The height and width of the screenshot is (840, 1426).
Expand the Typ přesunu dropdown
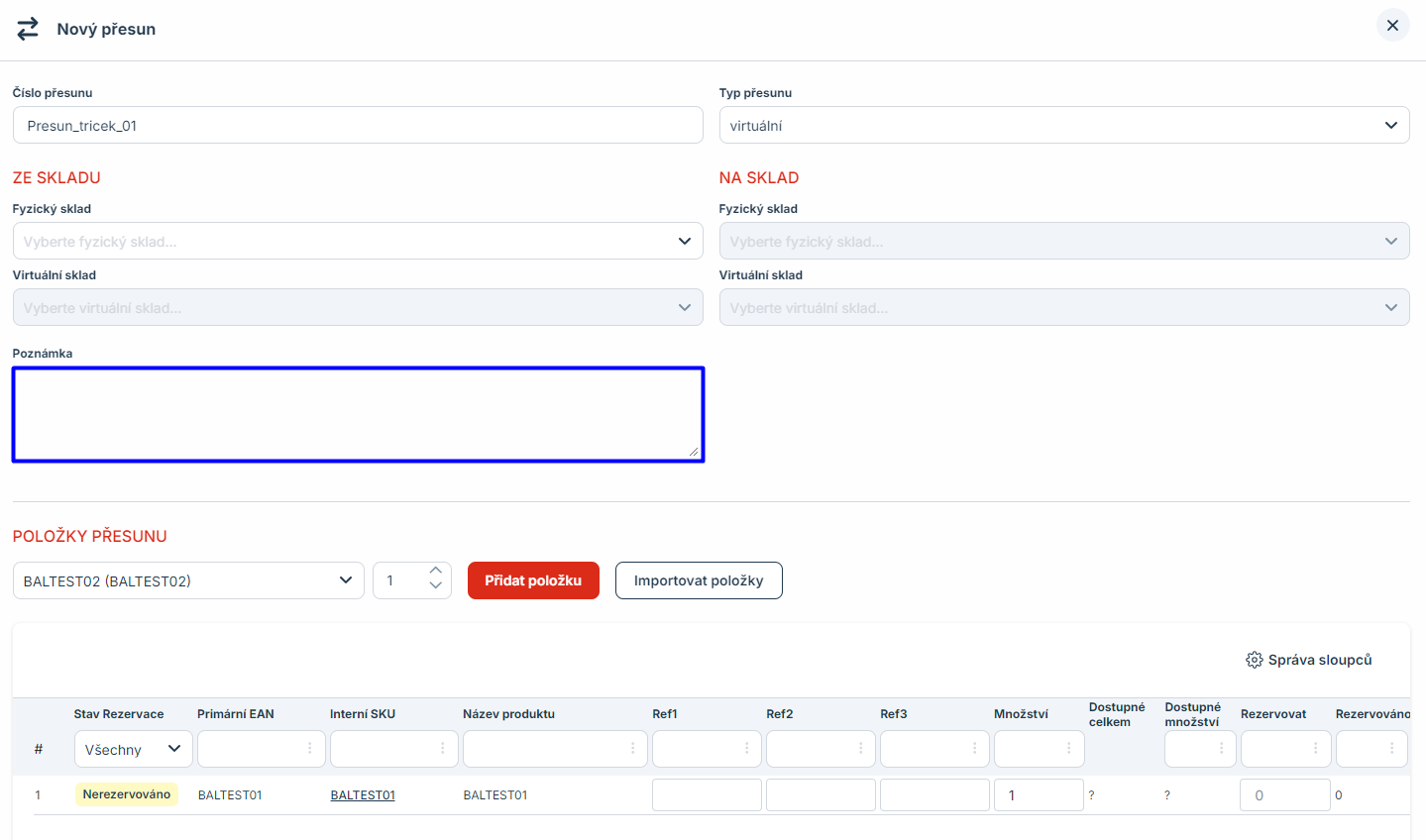pos(1063,126)
